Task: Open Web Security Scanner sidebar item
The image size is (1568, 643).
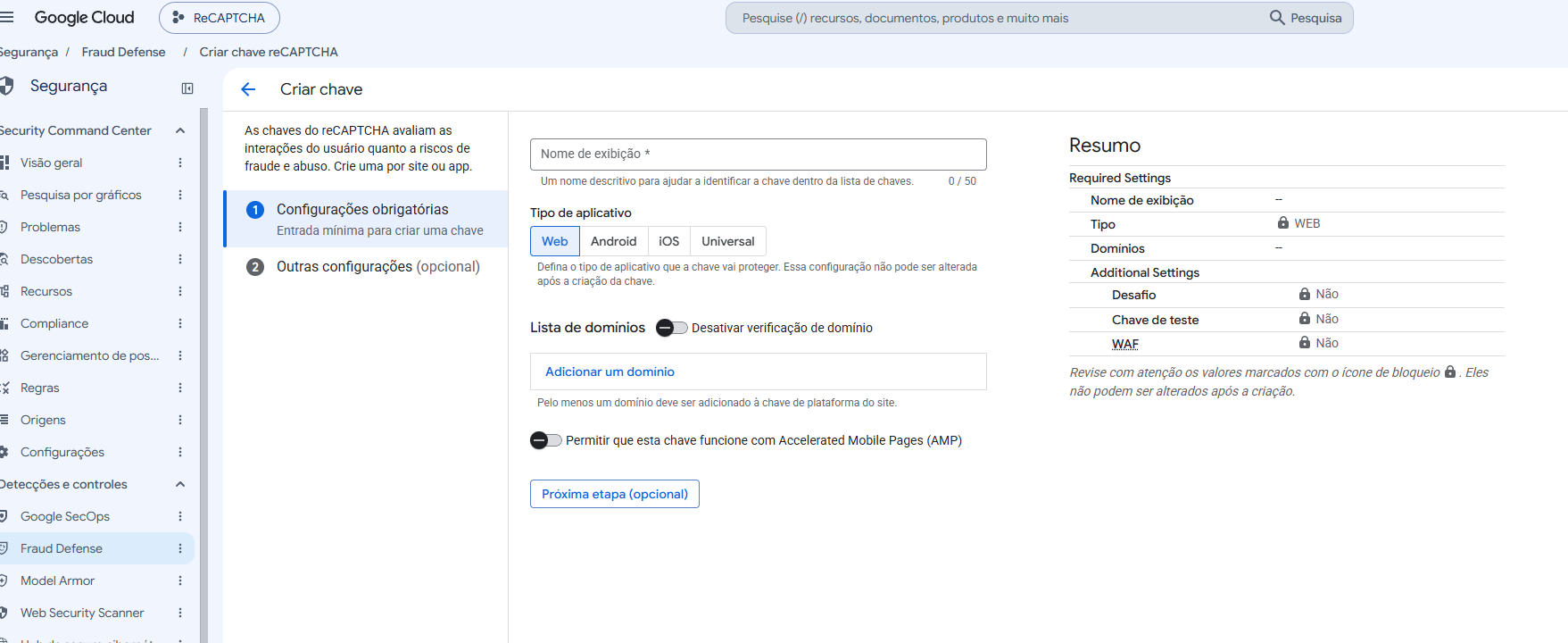Action: click(x=82, y=613)
